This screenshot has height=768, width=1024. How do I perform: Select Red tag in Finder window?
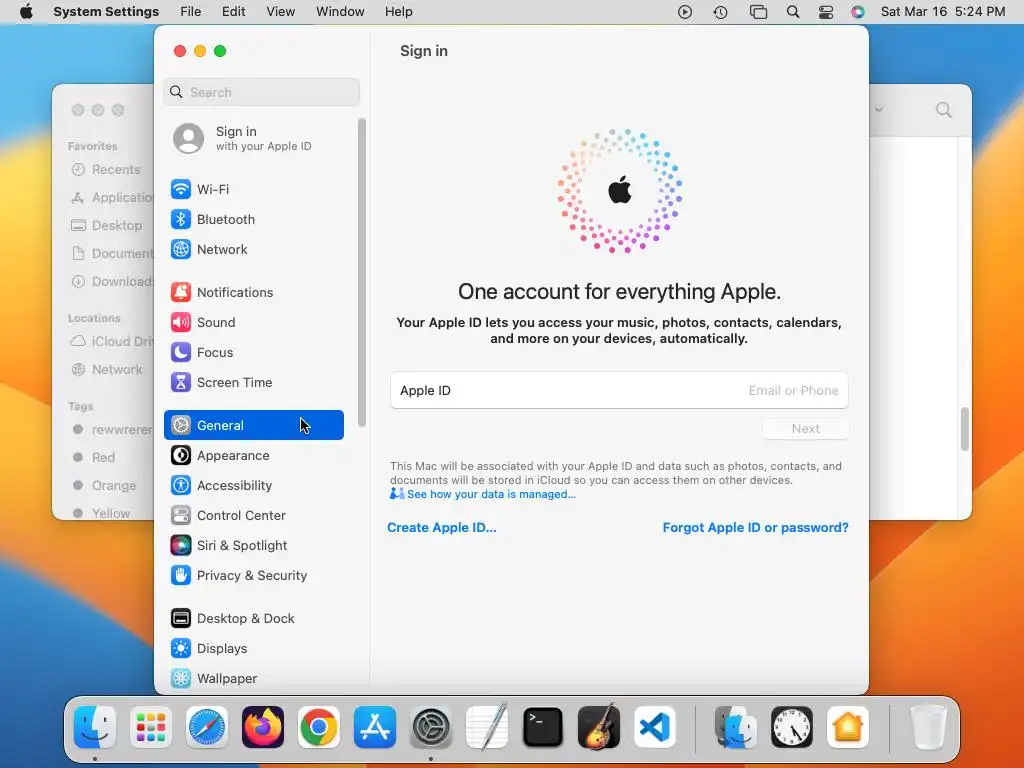[93, 458]
